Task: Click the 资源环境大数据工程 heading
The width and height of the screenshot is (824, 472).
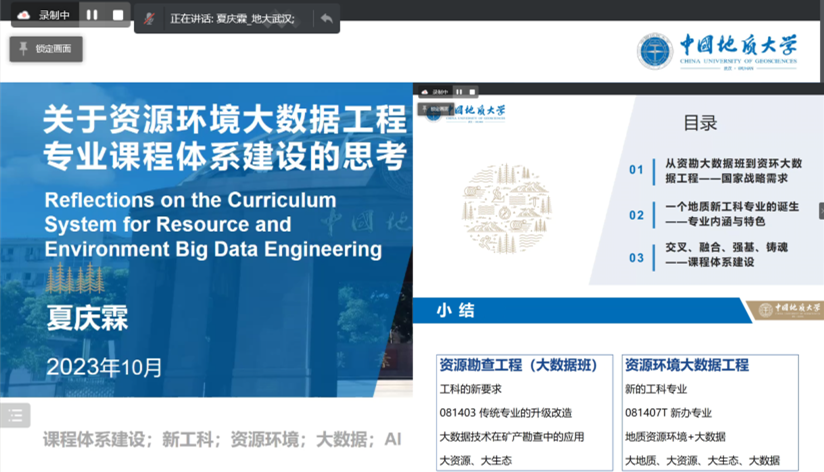Action: (x=686, y=365)
